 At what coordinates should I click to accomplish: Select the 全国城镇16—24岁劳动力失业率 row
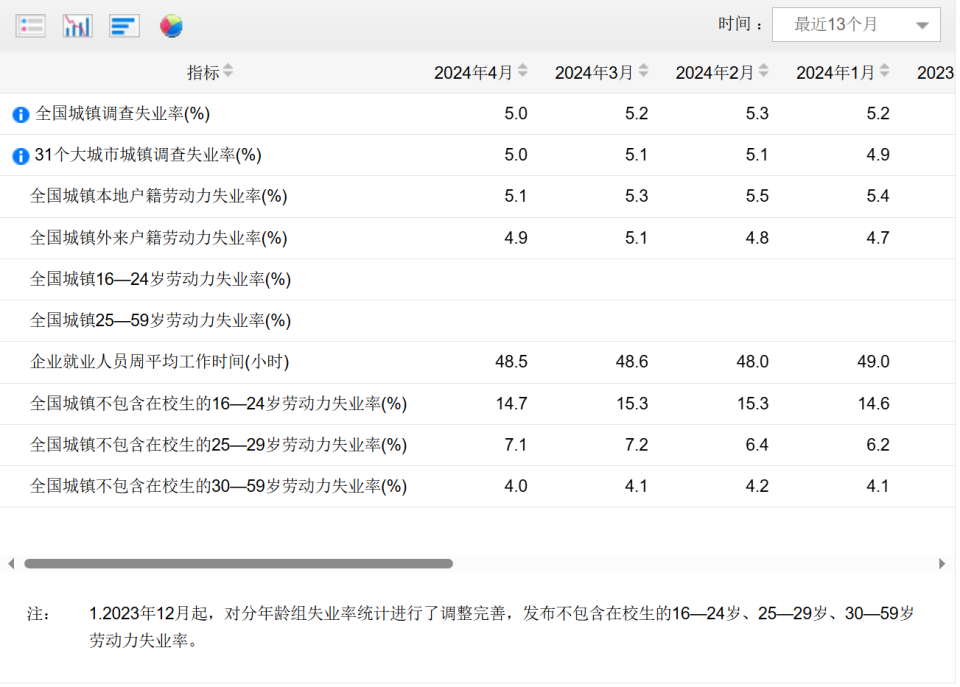(478, 280)
